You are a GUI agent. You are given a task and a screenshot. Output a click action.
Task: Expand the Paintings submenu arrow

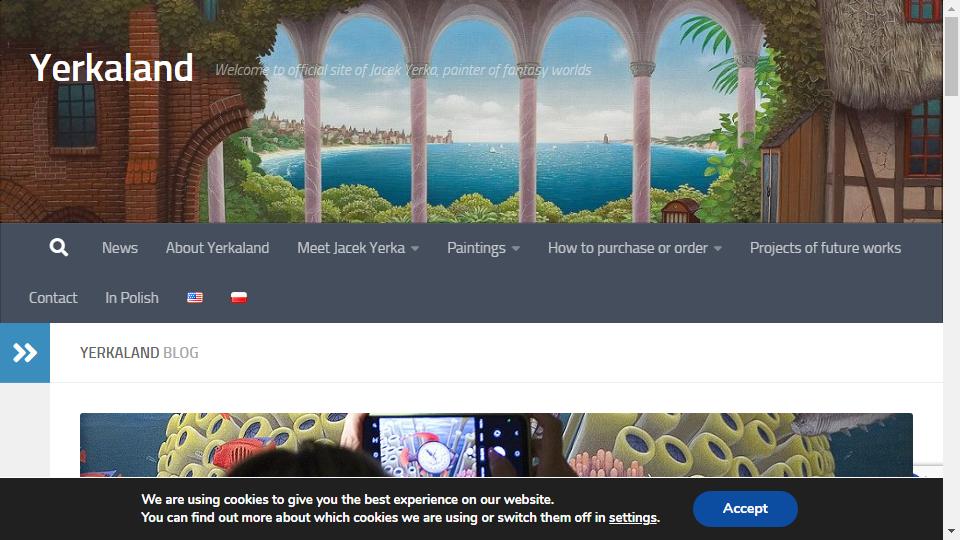tap(516, 249)
